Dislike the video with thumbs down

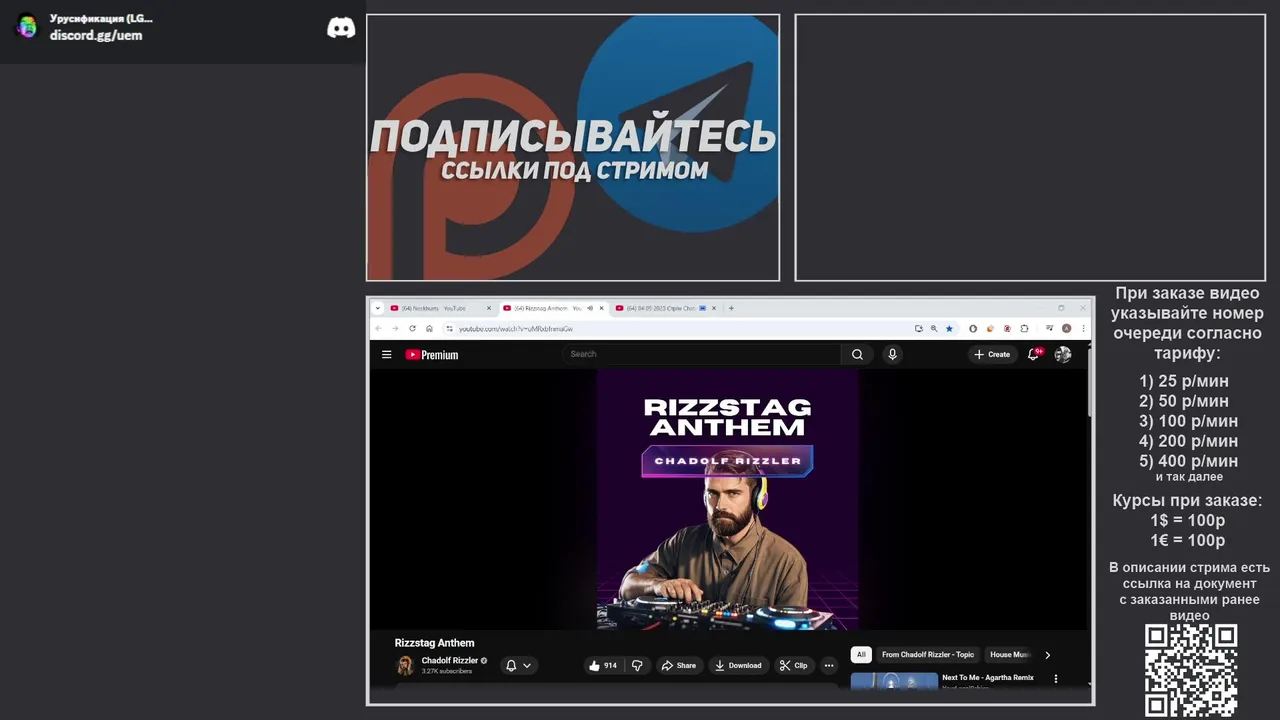pos(637,665)
